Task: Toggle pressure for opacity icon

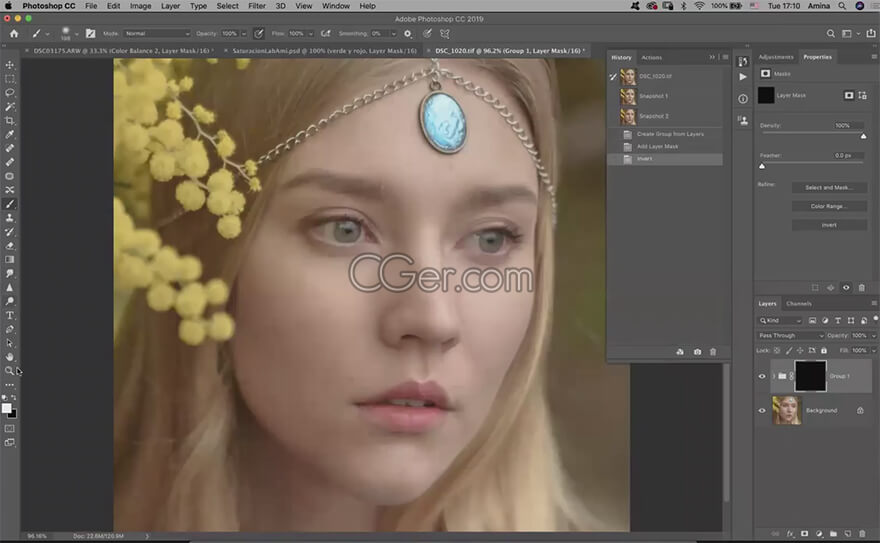Action: (x=259, y=34)
